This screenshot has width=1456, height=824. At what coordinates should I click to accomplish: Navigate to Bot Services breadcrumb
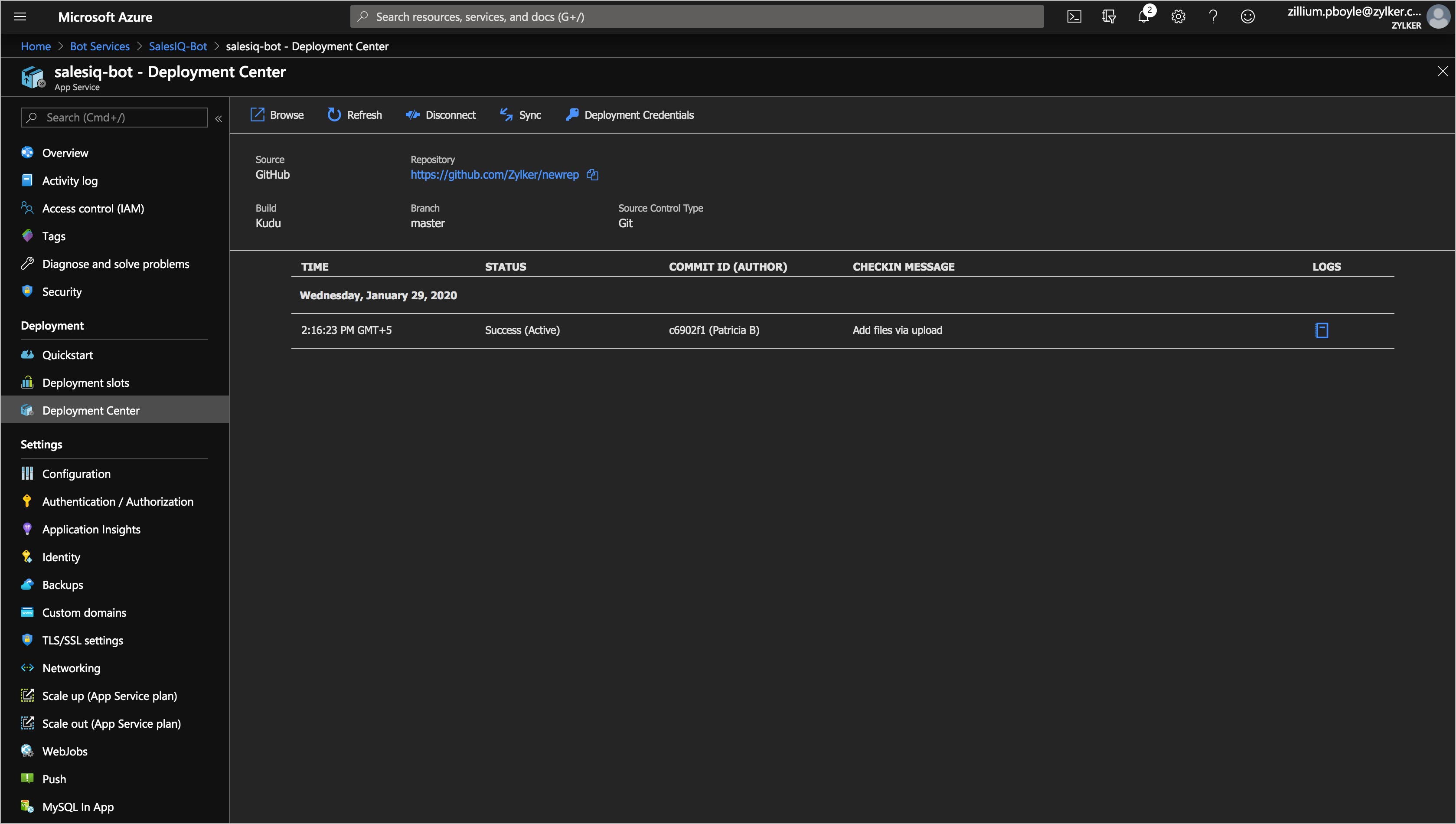(100, 46)
